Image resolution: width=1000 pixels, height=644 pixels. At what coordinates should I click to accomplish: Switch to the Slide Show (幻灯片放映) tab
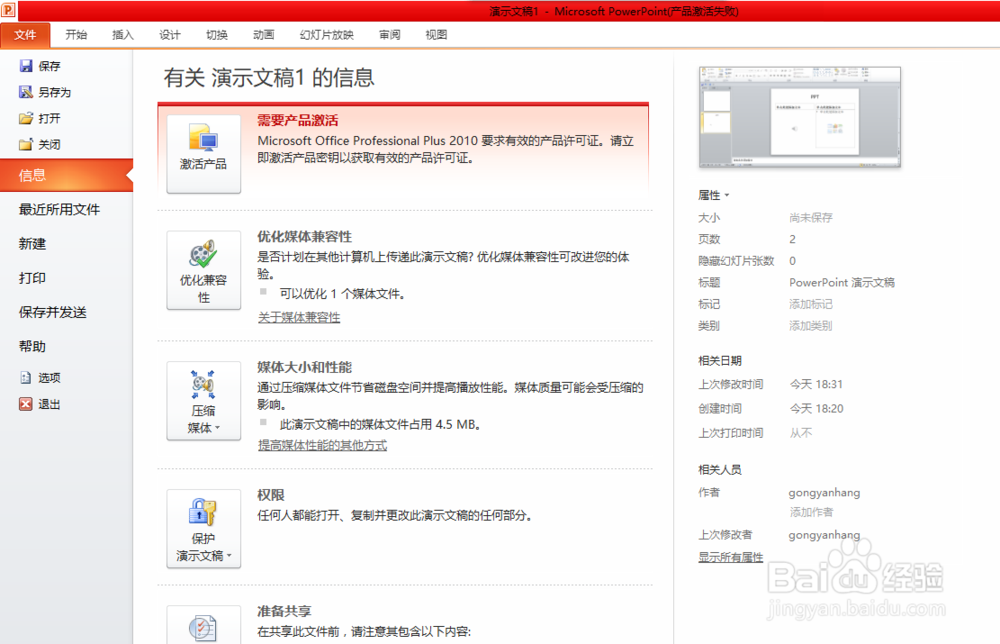pyautogui.click(x=327, y=34)
